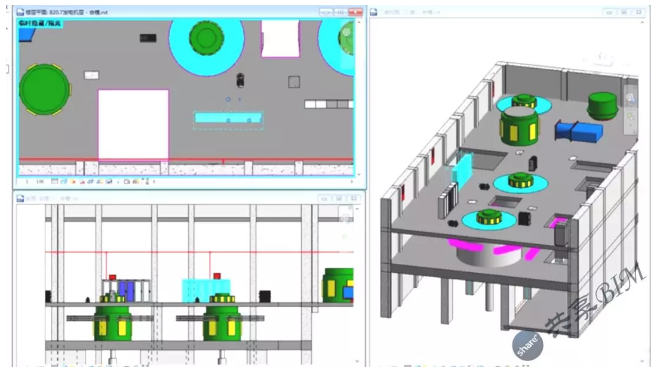Select black equipment box near plan view top
Image resolution: width=658 pixels, height=371 pixels.
148,38
